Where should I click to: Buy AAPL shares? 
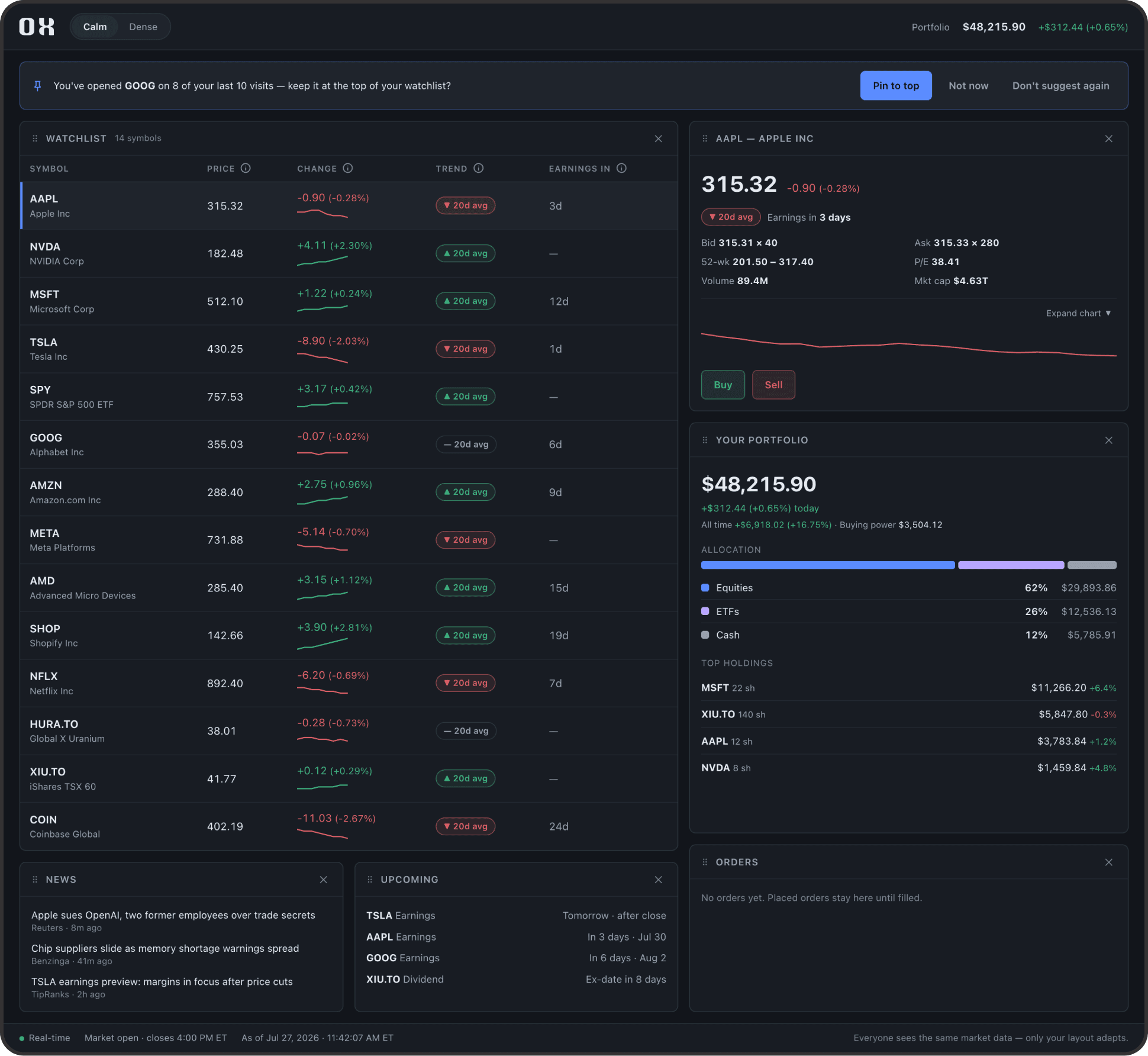[723, 385]
